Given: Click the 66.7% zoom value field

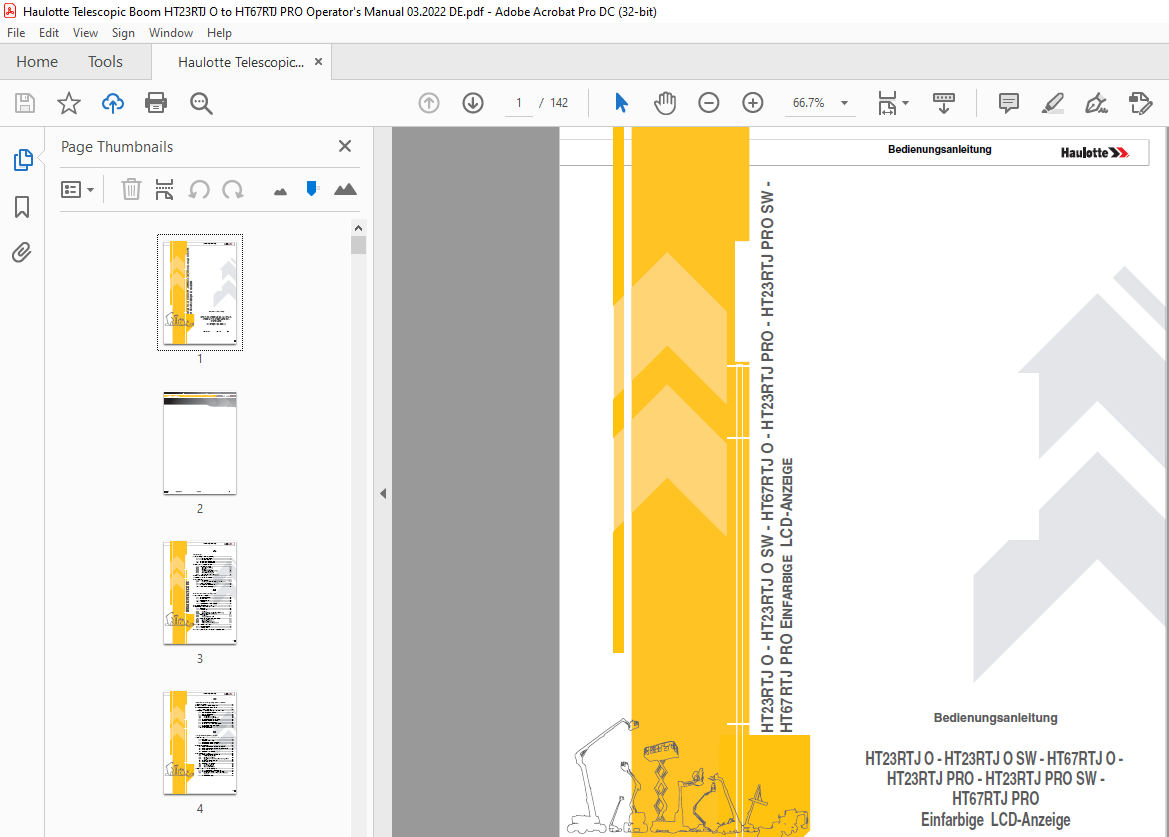Looking at the screenshot, I should tap(810, 103).
